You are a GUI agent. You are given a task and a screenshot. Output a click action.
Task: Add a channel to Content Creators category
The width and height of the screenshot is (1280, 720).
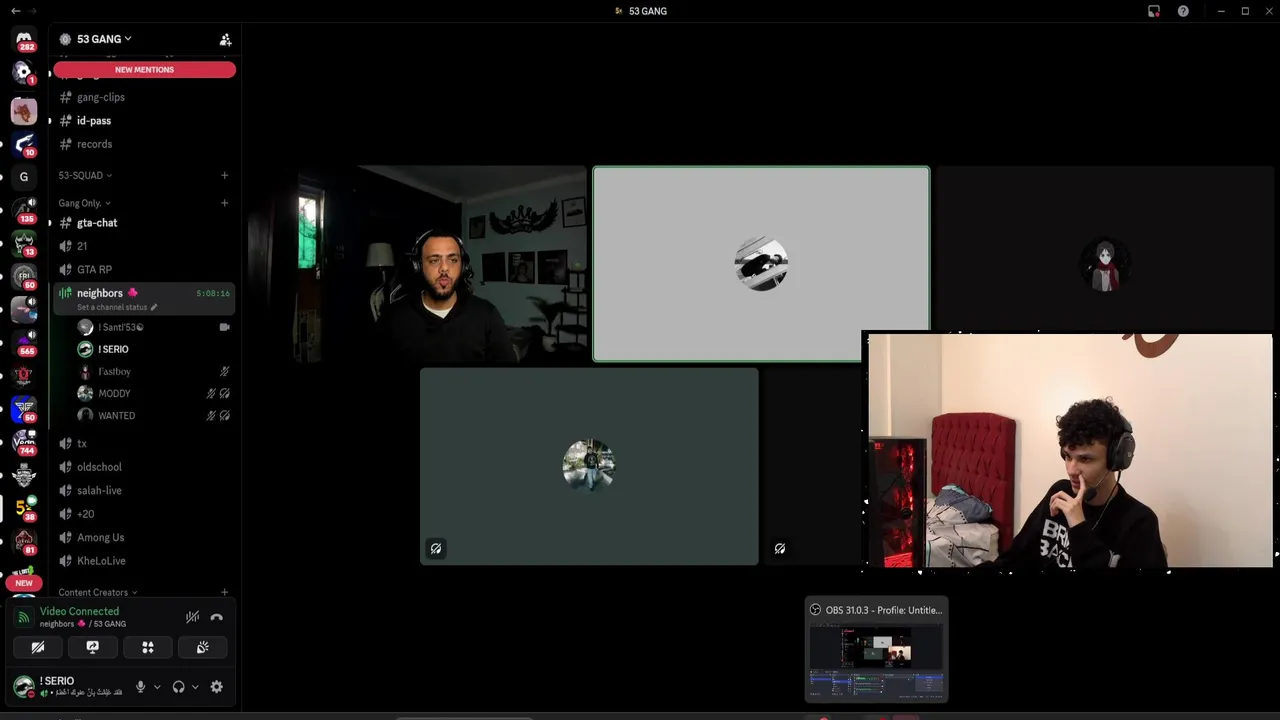point(224,592)
